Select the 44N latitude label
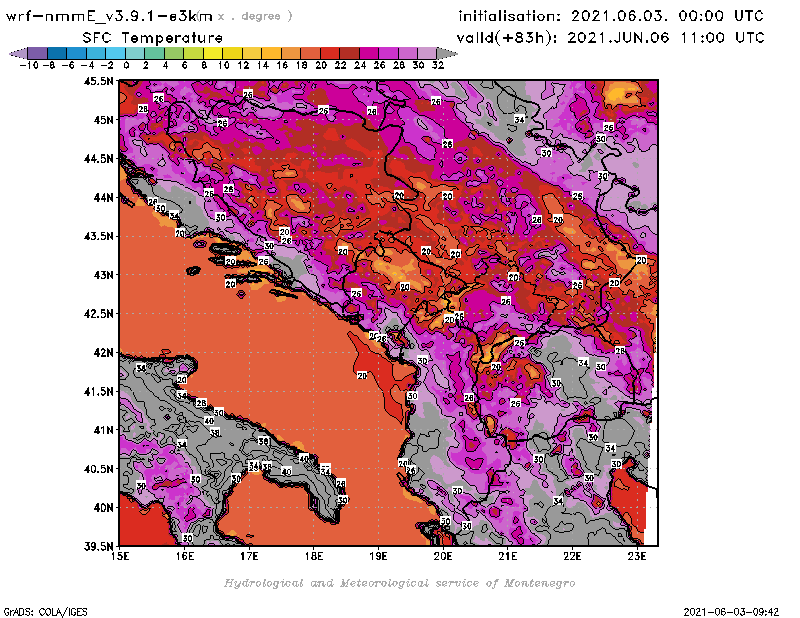Image resolution: width=800 pixels, height=618 pixels. 103,197
